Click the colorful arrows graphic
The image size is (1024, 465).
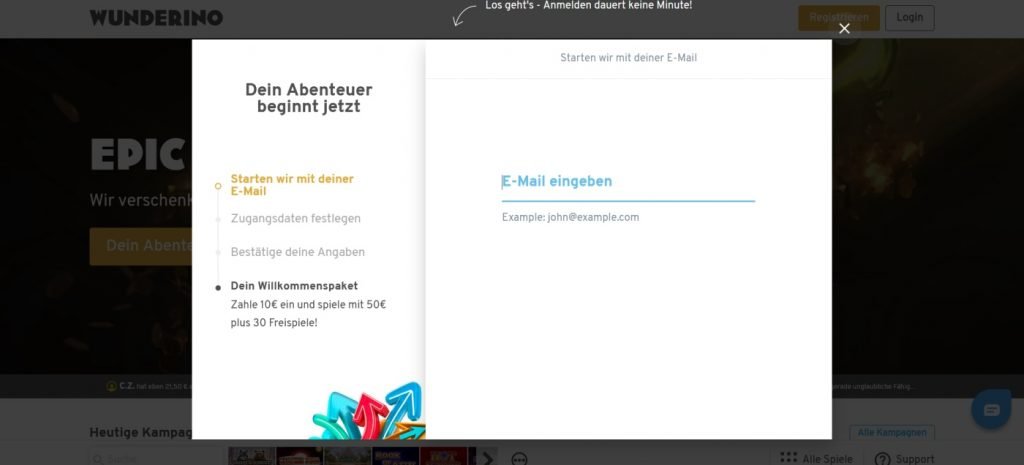[x=368, y=413]
